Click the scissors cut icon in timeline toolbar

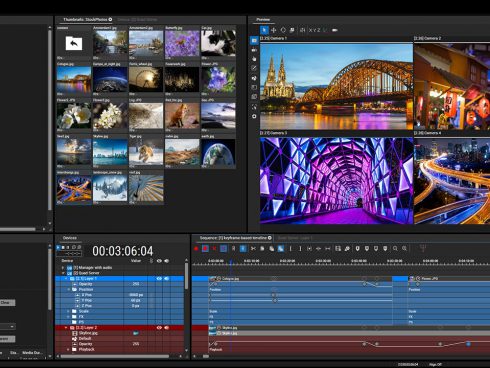click(253, 248)
